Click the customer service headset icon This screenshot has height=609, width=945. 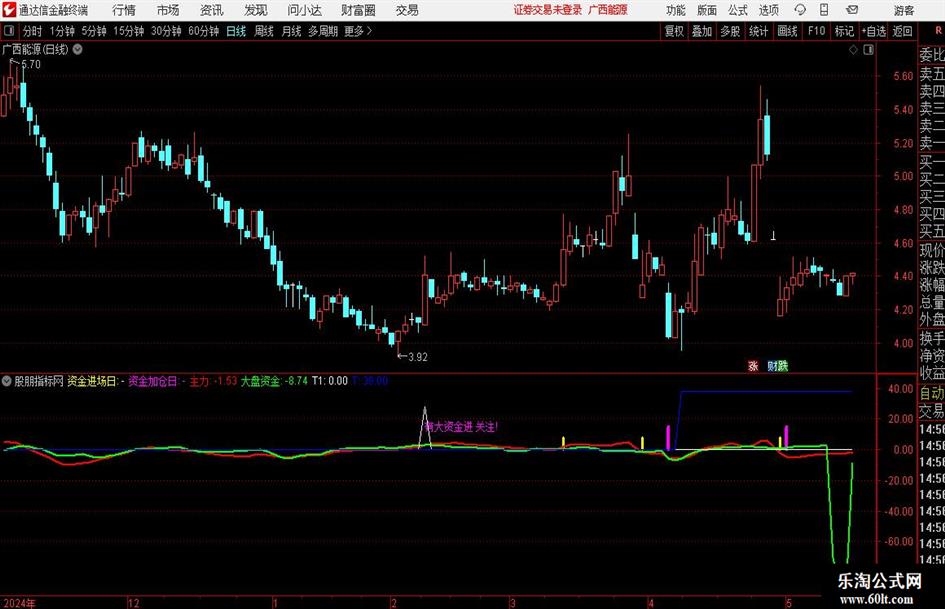click(x=800, y=10)
